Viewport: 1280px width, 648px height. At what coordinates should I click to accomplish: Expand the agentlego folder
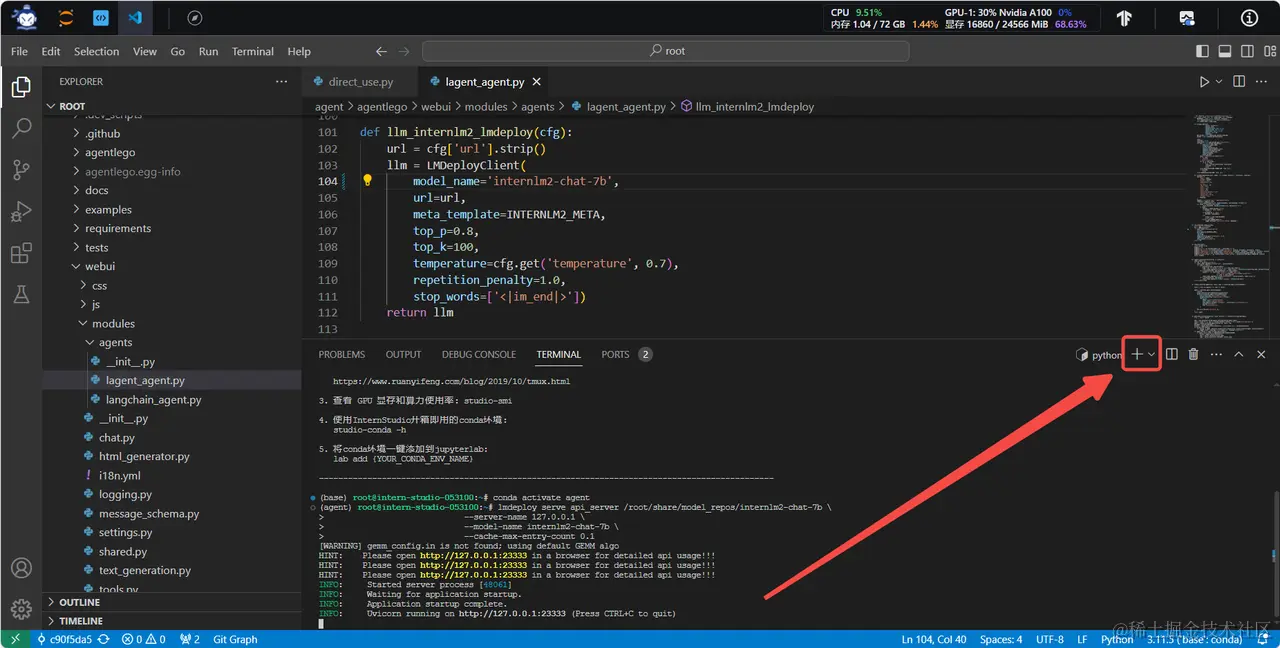click(110, 152)
